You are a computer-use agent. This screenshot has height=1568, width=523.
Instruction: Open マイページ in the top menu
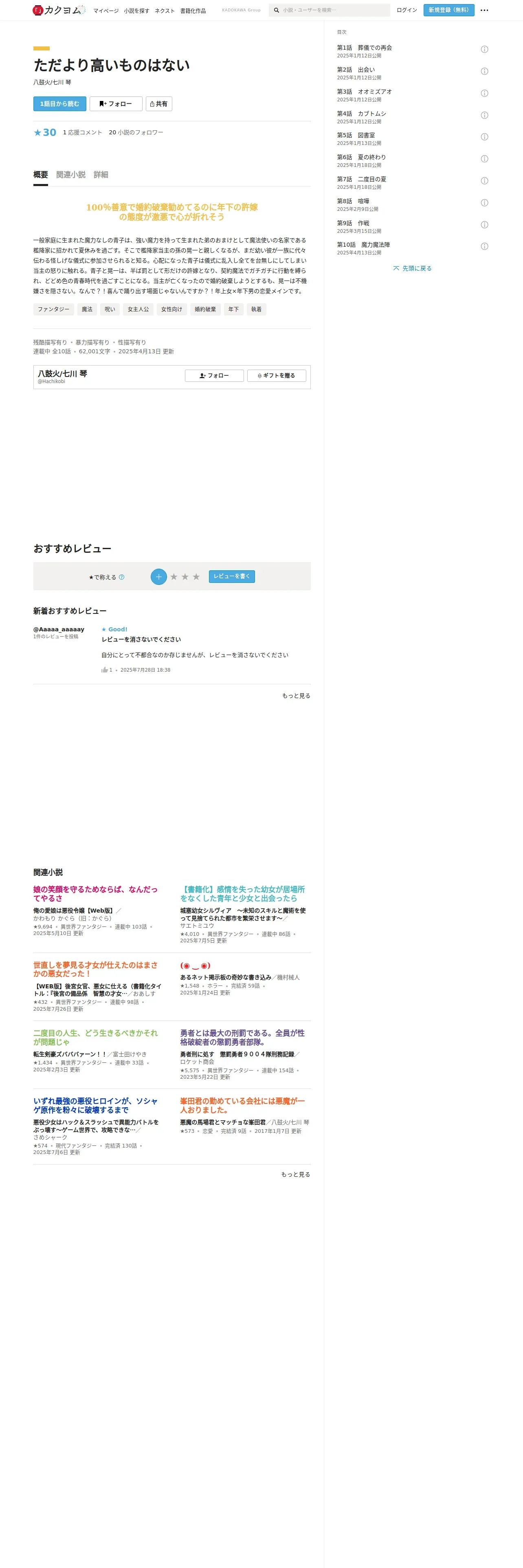(x=106, y=11)
